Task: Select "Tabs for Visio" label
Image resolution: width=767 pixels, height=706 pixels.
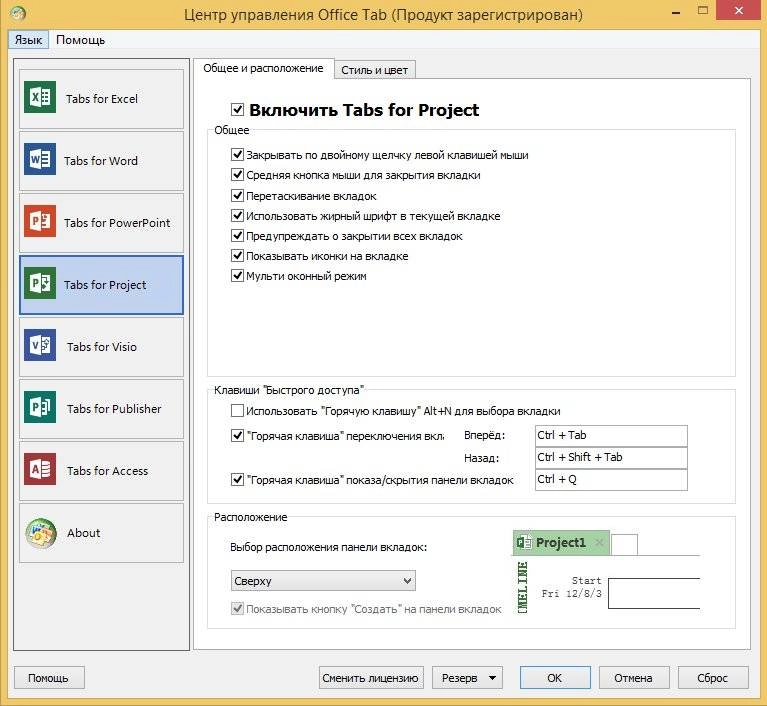Action: point(102,347)
